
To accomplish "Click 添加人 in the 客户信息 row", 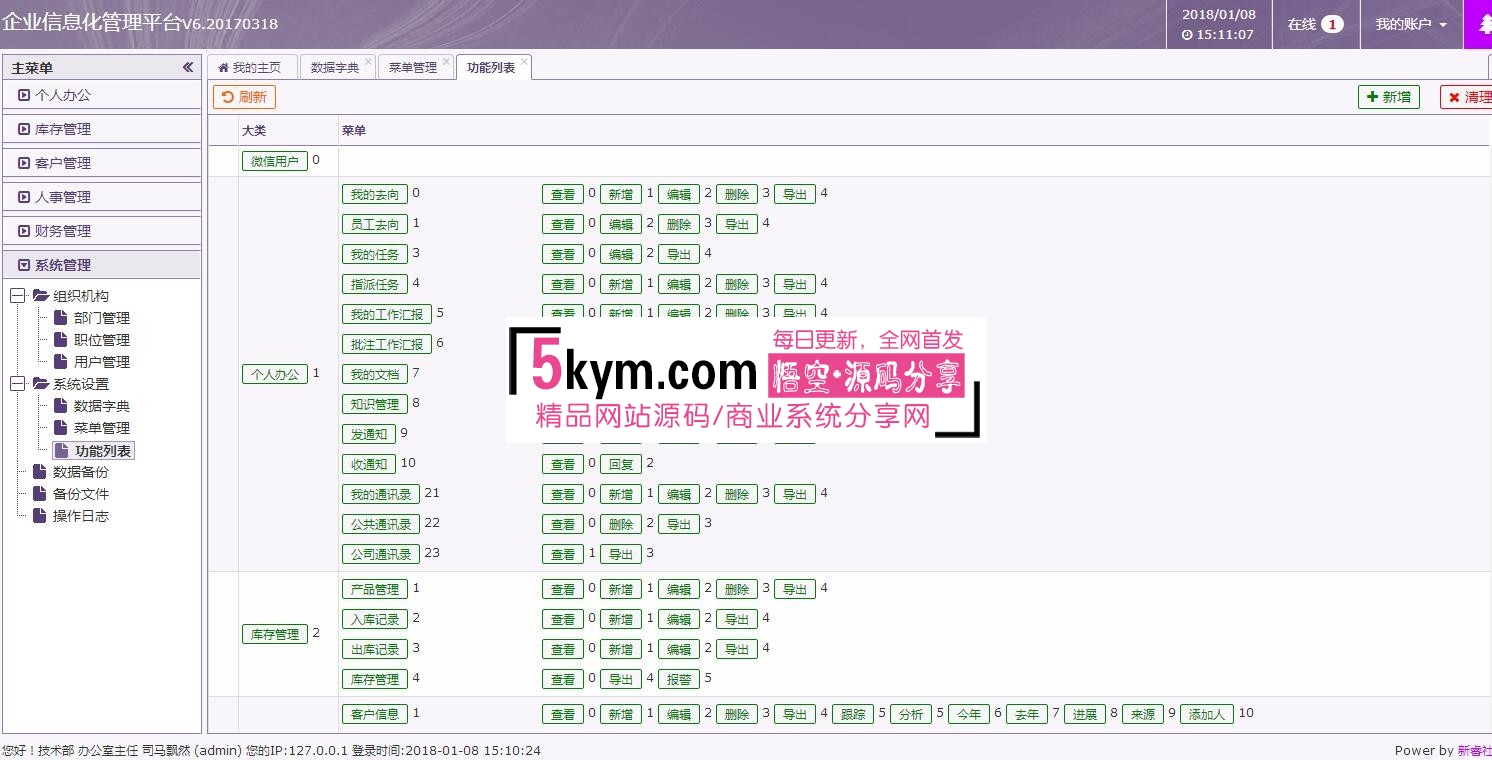I will [x=1207, y=714].
